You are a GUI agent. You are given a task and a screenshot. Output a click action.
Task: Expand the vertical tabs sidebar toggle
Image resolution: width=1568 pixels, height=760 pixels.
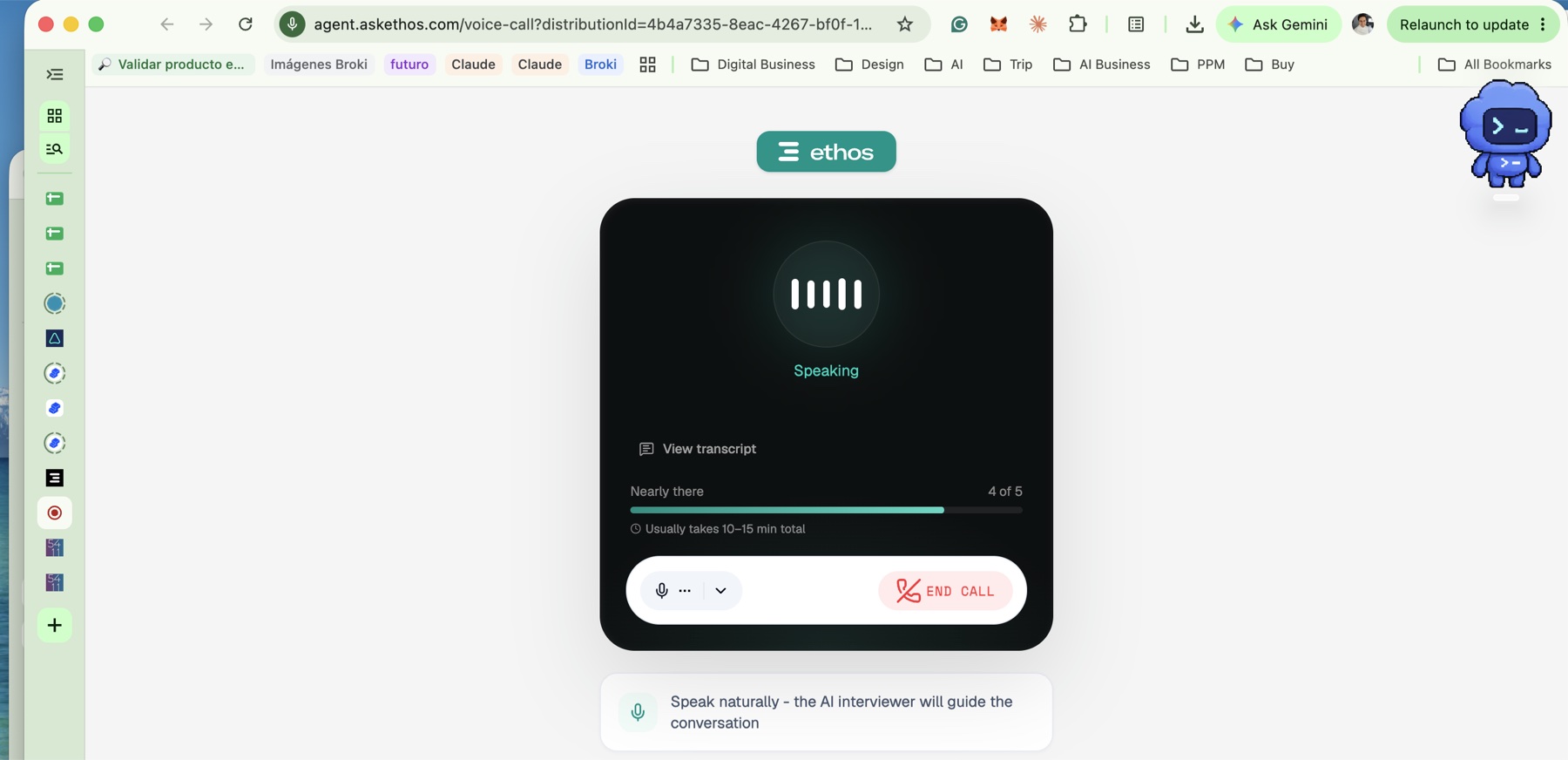pyautogui.click(x=54, y=75)
